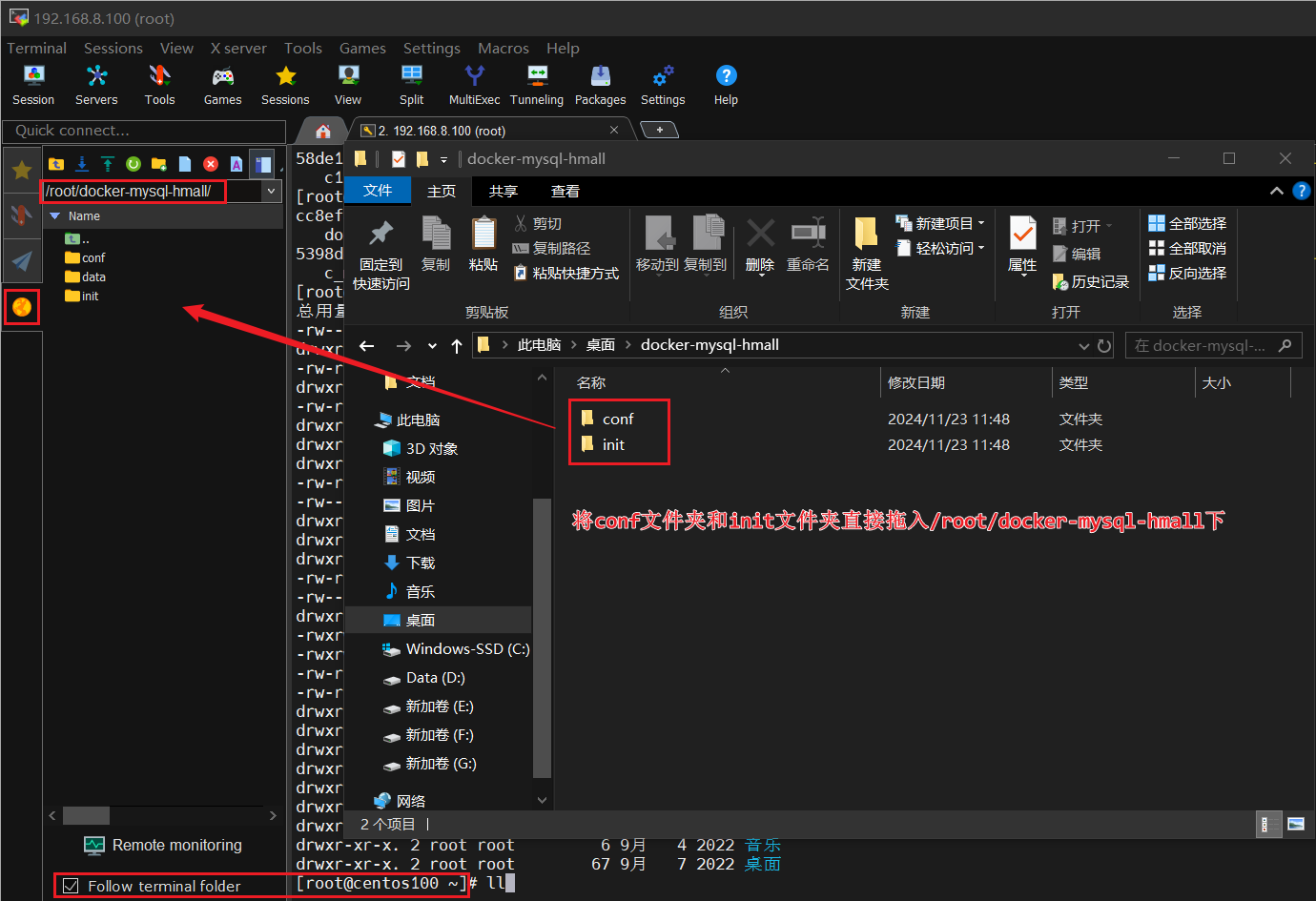Click the checkmark properties icon in Explorer title bar
This screenshot has height=901, width=1316.
click(x=399, y=159)
